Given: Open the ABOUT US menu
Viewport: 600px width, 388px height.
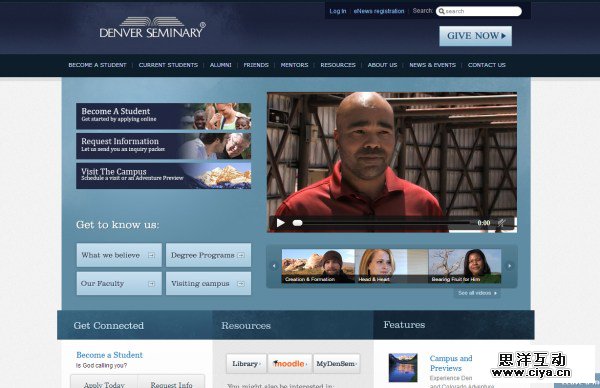Looking at the screenshot, I should coord(382,65).
